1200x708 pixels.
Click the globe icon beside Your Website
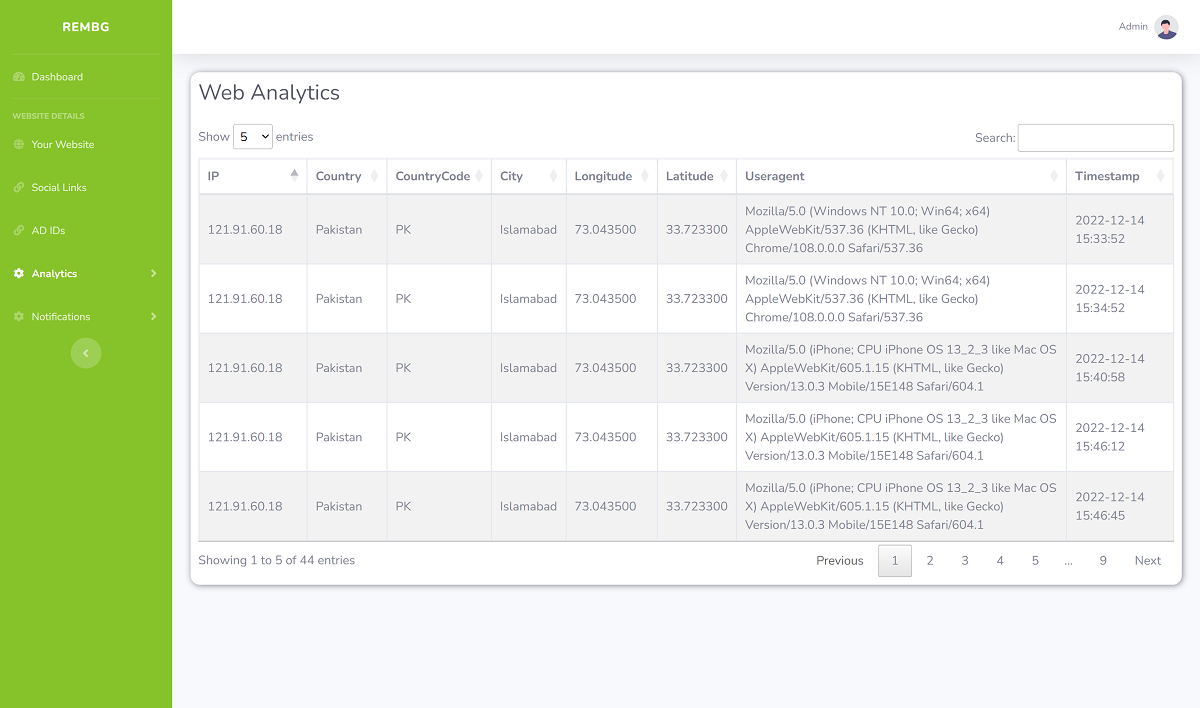pos(18,145)
